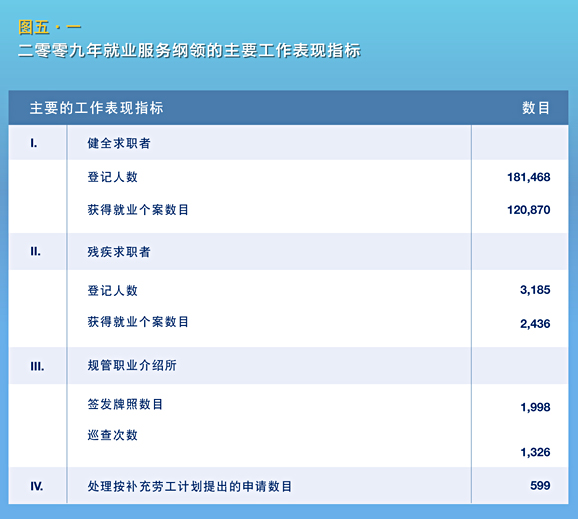
Task: Click the column header 数目
Action: click(536, 108)
